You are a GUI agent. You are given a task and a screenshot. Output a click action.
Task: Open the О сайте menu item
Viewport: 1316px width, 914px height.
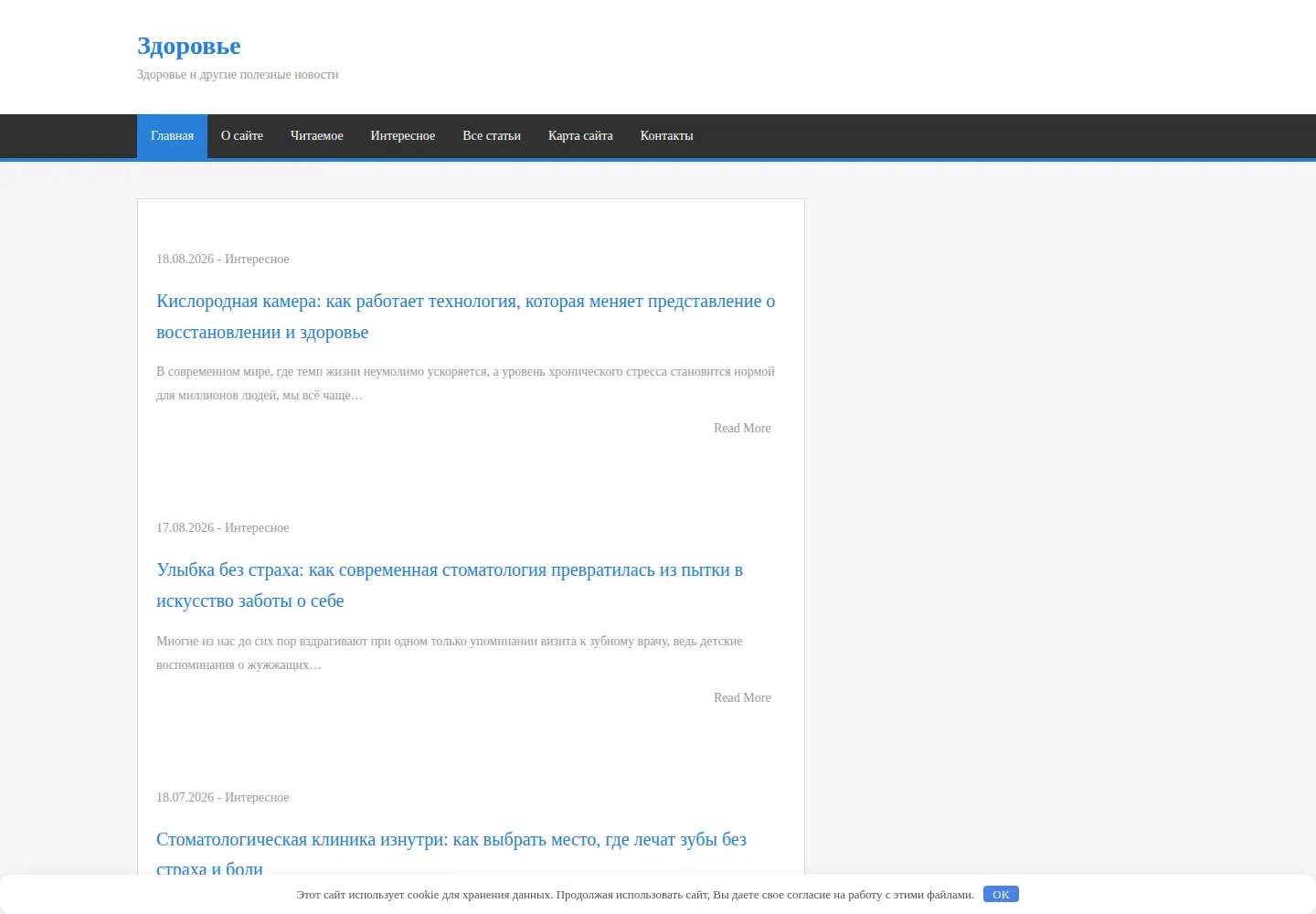[x=242, y=136]
